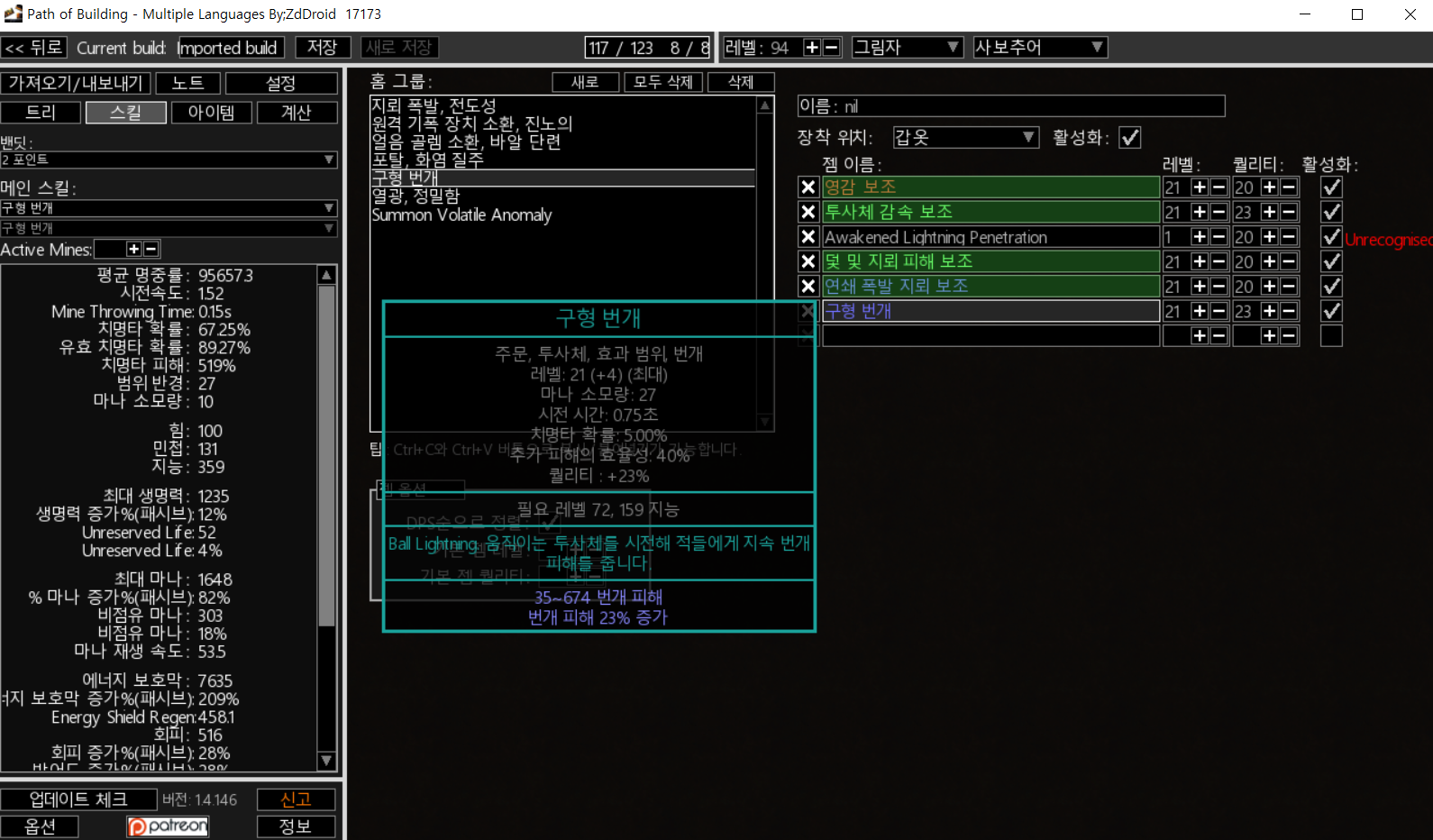Lower 투사체 감속 보조 quality with minus
1433x840 pixels.
(1289, 212)
